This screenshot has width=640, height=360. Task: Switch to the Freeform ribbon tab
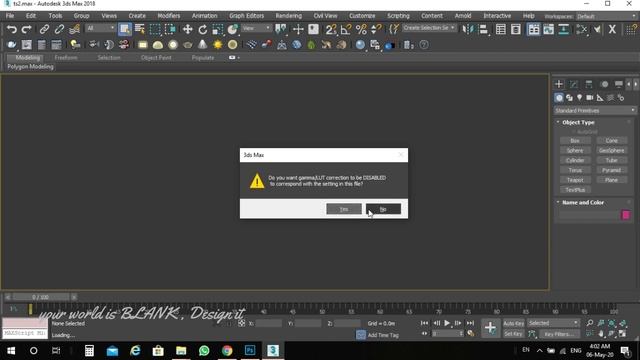click(66, 58)
